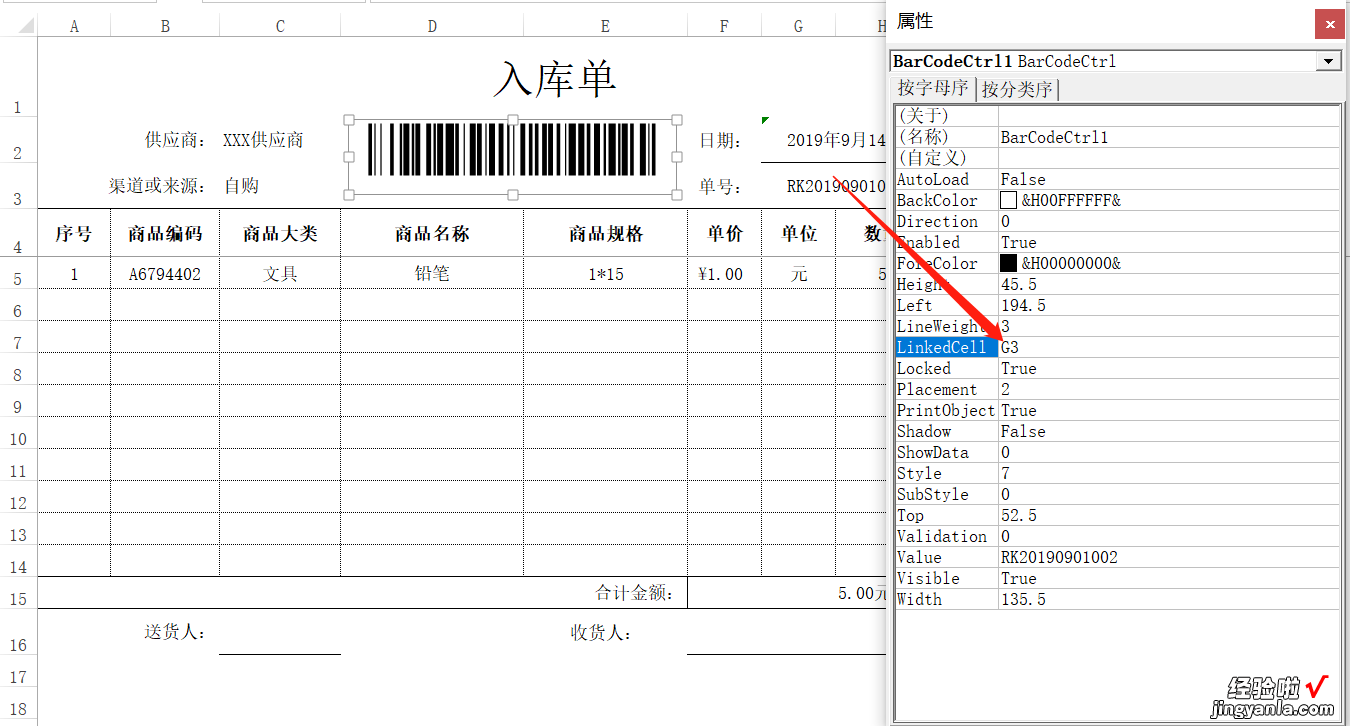
Task: Switch to 按分类序 tab
Action: (x=1017, y=89)
